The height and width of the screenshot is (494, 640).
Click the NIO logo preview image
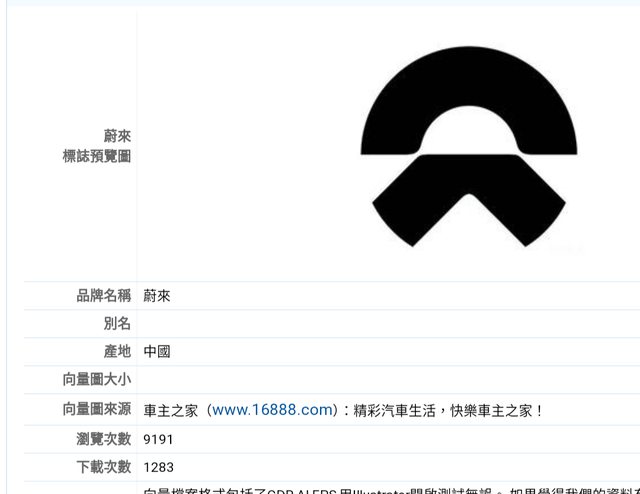(469, 147)
